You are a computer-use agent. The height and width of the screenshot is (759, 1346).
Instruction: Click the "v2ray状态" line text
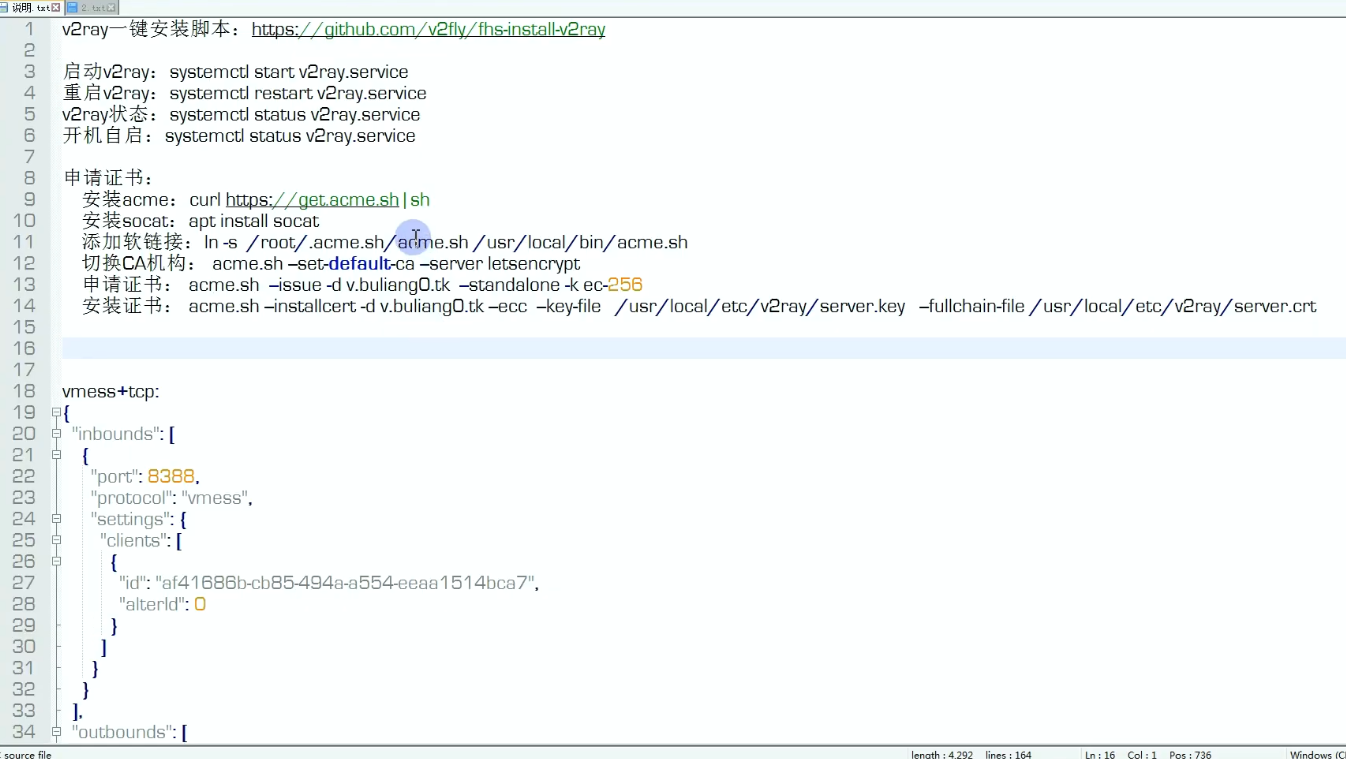click(x=241, y=115)
